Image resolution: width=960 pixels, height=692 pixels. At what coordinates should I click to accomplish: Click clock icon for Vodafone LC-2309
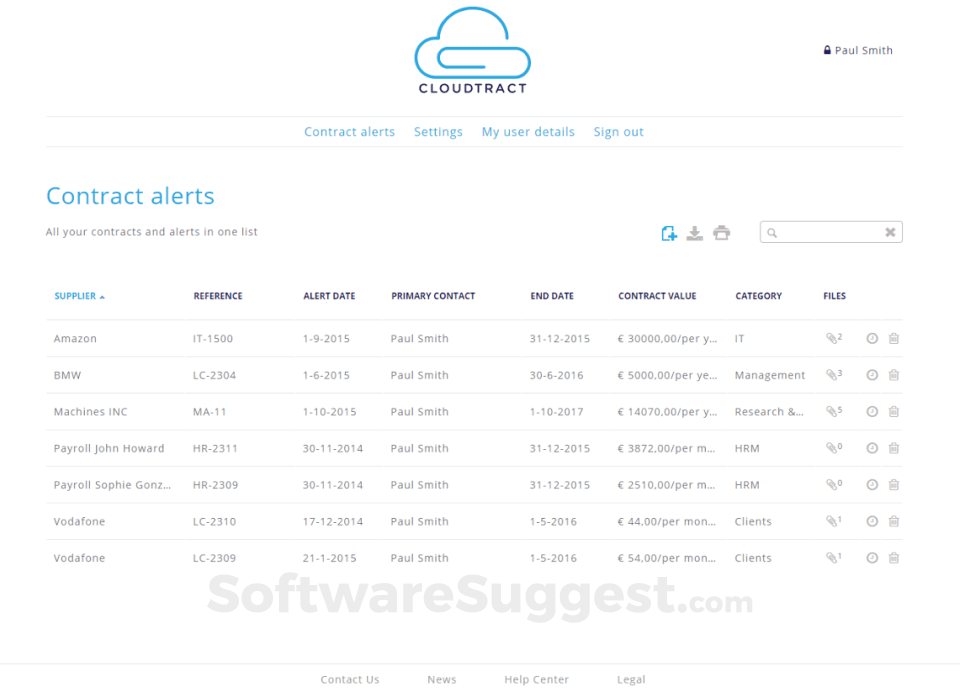[871, 558]
